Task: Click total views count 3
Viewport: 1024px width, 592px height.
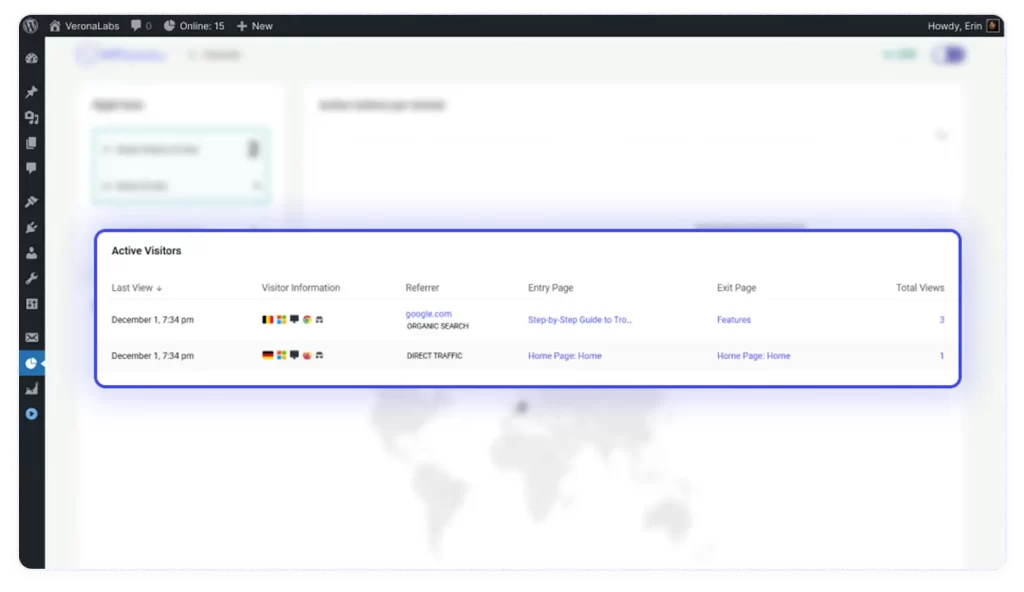Action: [x=941, y=320]
